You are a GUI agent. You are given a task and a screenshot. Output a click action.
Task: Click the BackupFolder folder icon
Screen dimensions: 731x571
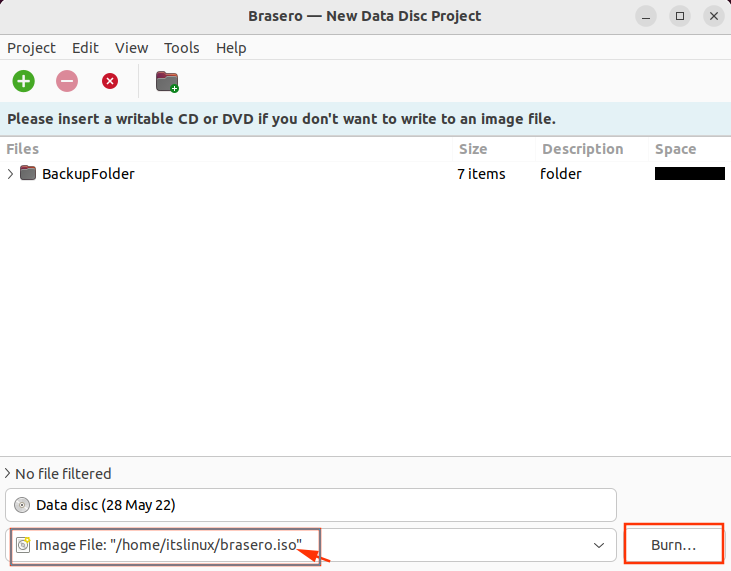point(28,173)
